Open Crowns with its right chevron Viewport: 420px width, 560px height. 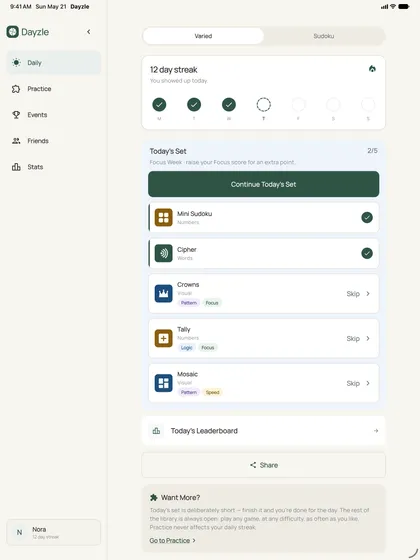pos(368,294)
